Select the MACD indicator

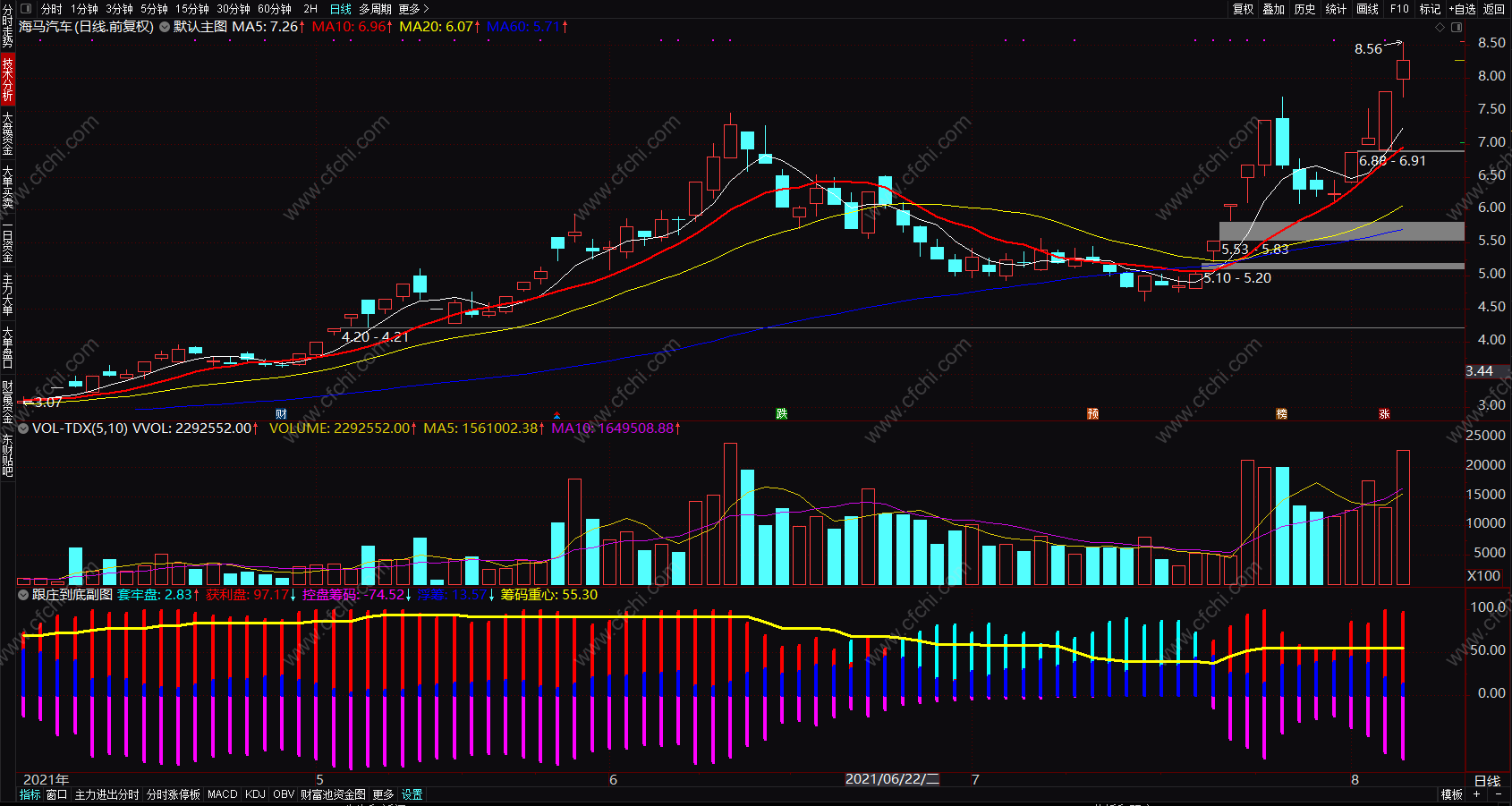click(223, 794)
